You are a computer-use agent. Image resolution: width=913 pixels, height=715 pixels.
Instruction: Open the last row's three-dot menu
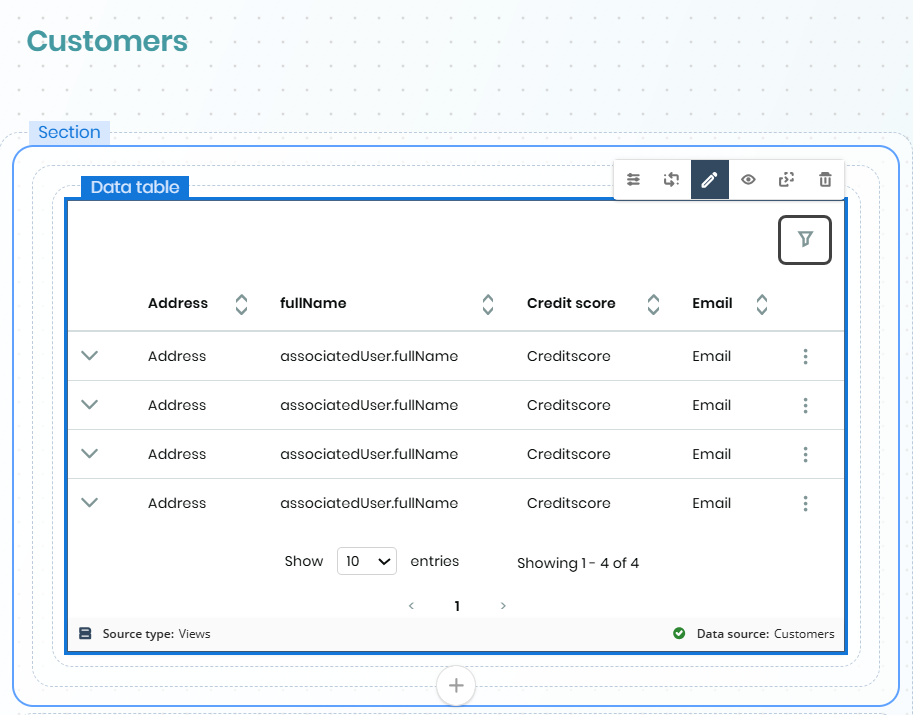coord(805,503)
